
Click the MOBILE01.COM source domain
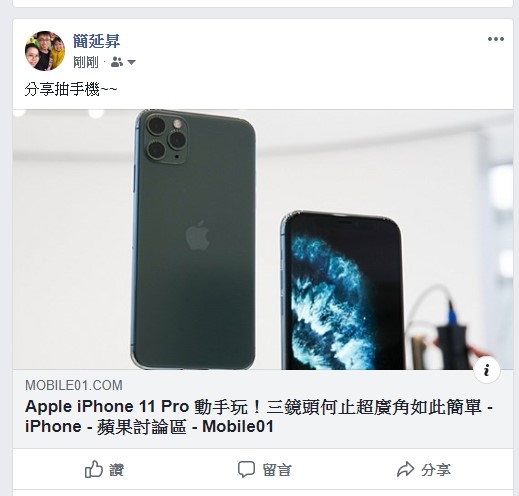coord(74,385)
